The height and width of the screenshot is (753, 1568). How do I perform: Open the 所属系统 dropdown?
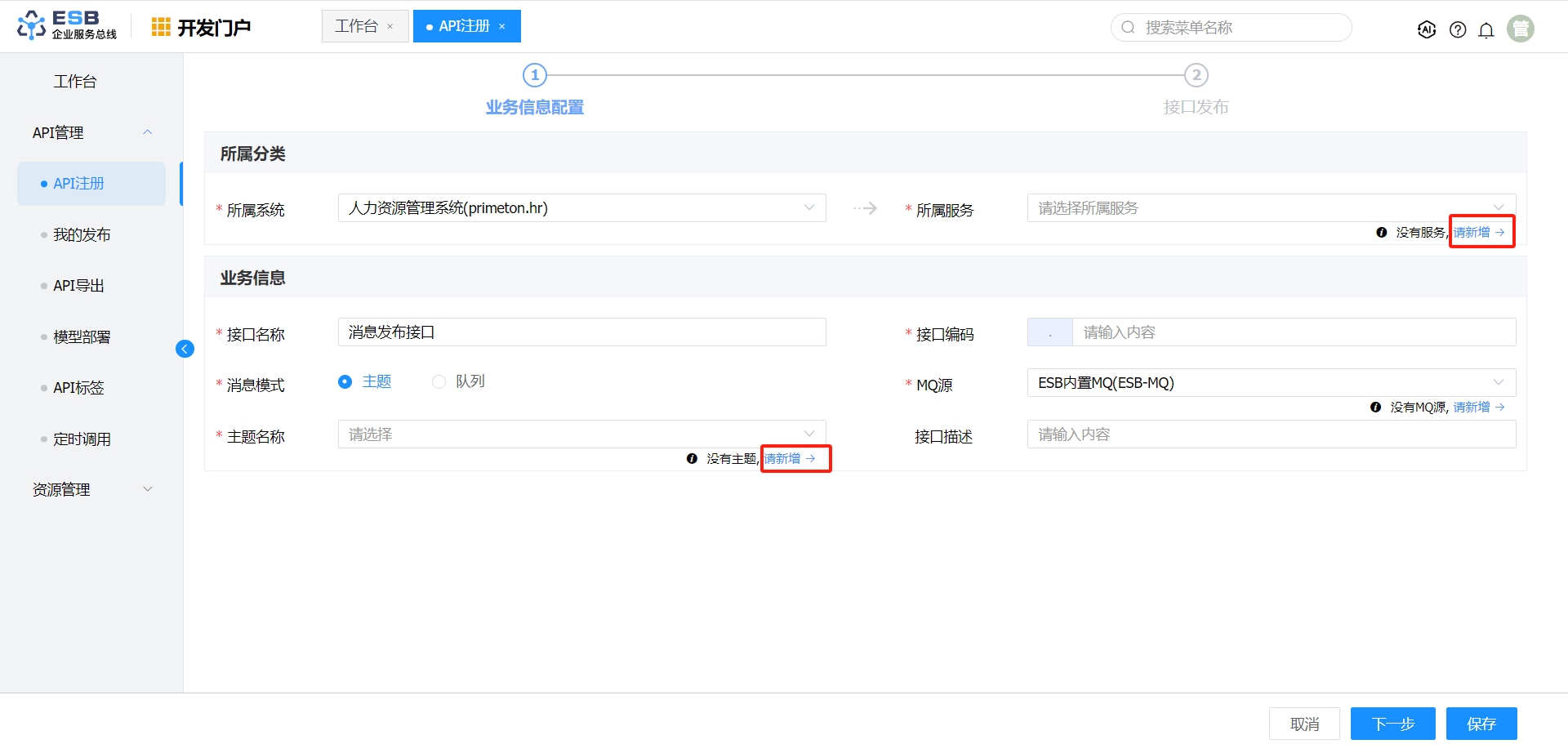(581, 208)
